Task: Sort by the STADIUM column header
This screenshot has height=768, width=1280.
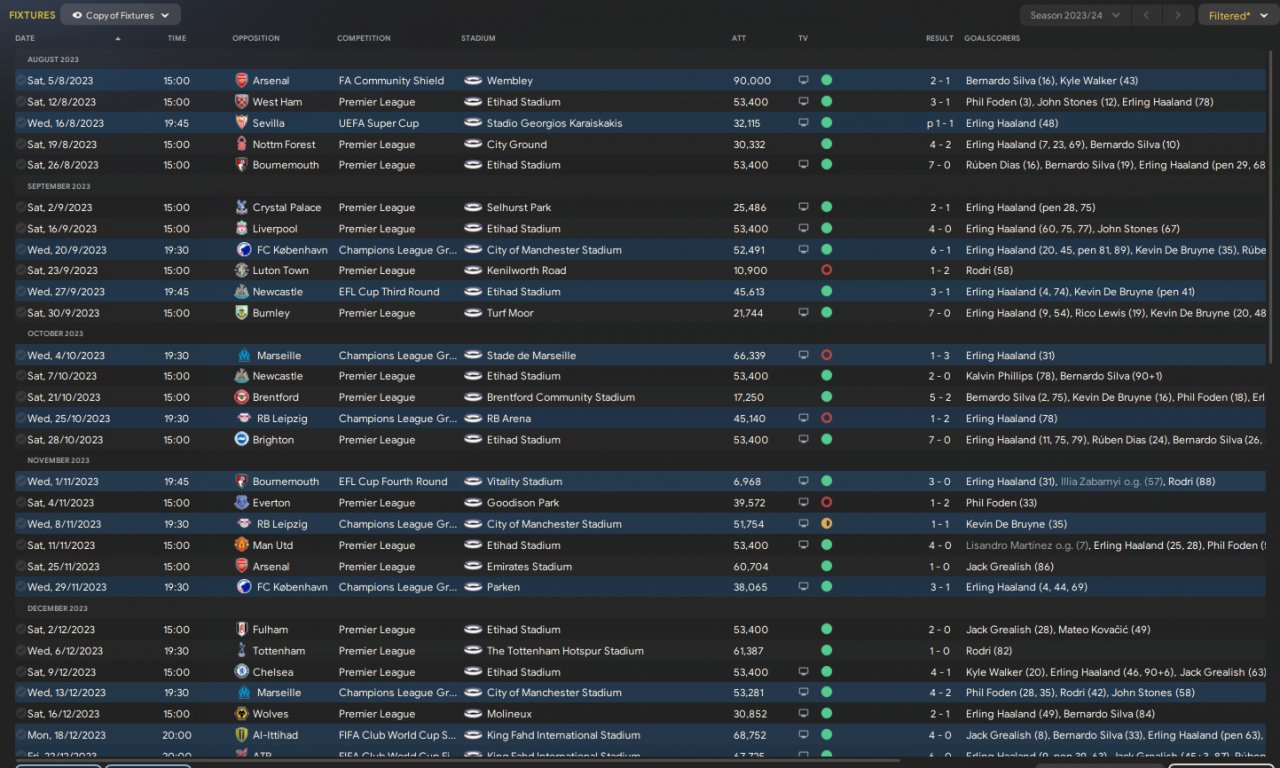Action: [478, 38]
